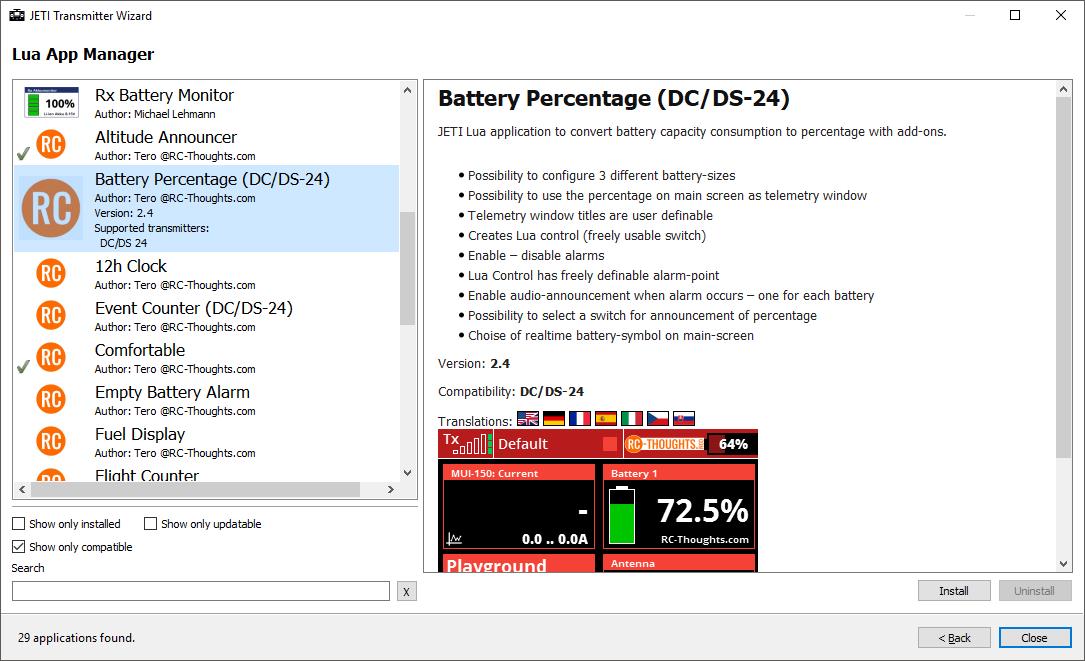Click the description pane scroll down arrow
This screenshot has height=661, width=1085.
point(1064,564)
